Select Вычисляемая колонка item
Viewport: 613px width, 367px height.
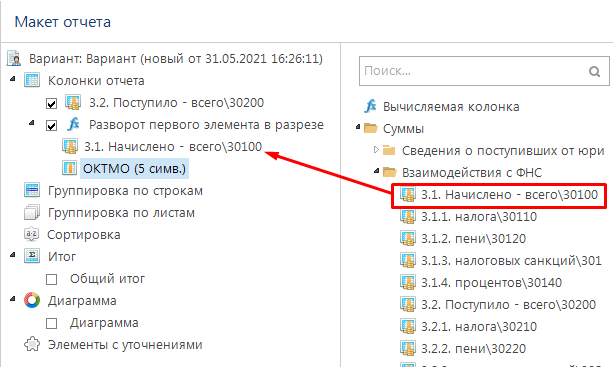point(451,107)
